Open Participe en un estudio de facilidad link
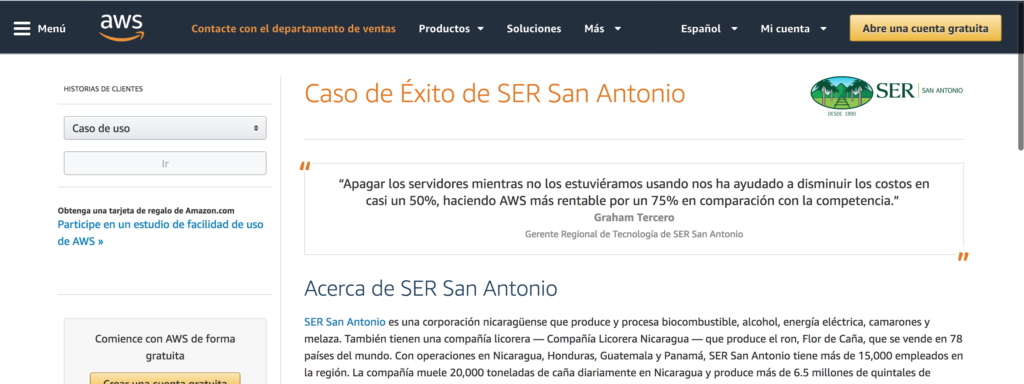The height and width of the screenshot is (384, 1024). pos(161,232)
